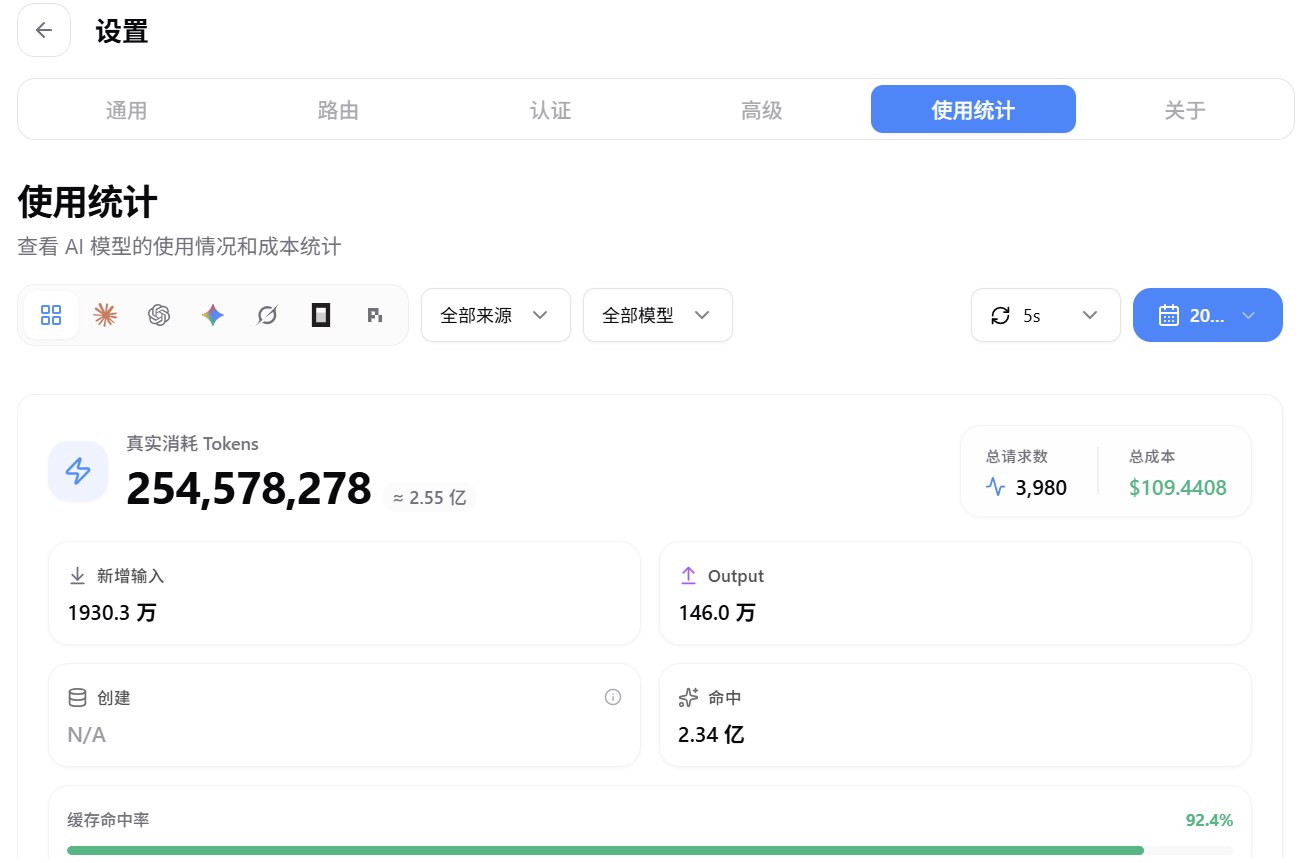Click the 缓存命中率 label
The image size is (1316, 863).
point(108,820)
